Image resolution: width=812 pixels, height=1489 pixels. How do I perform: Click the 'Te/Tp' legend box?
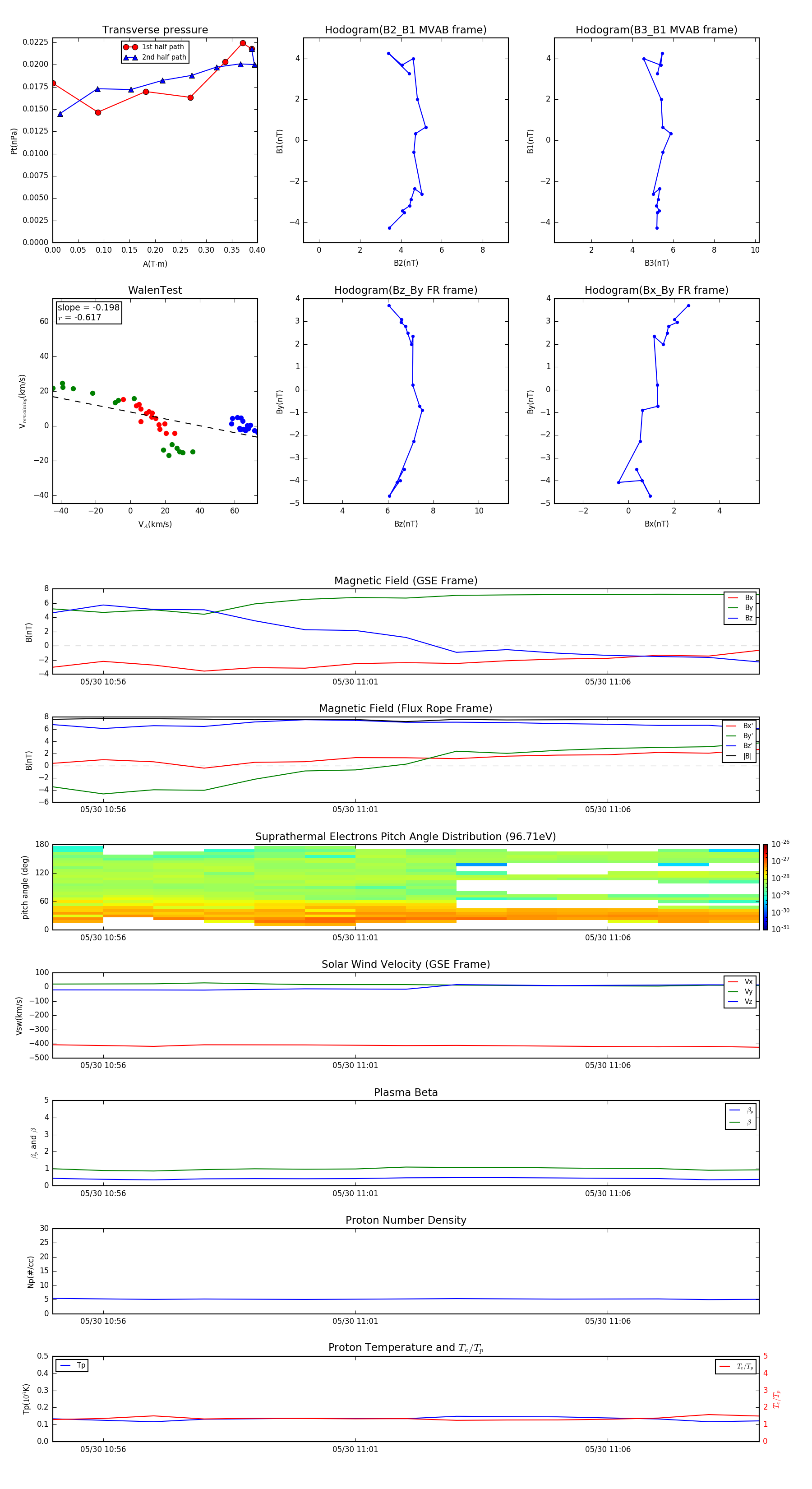[x=735, y=1366]
